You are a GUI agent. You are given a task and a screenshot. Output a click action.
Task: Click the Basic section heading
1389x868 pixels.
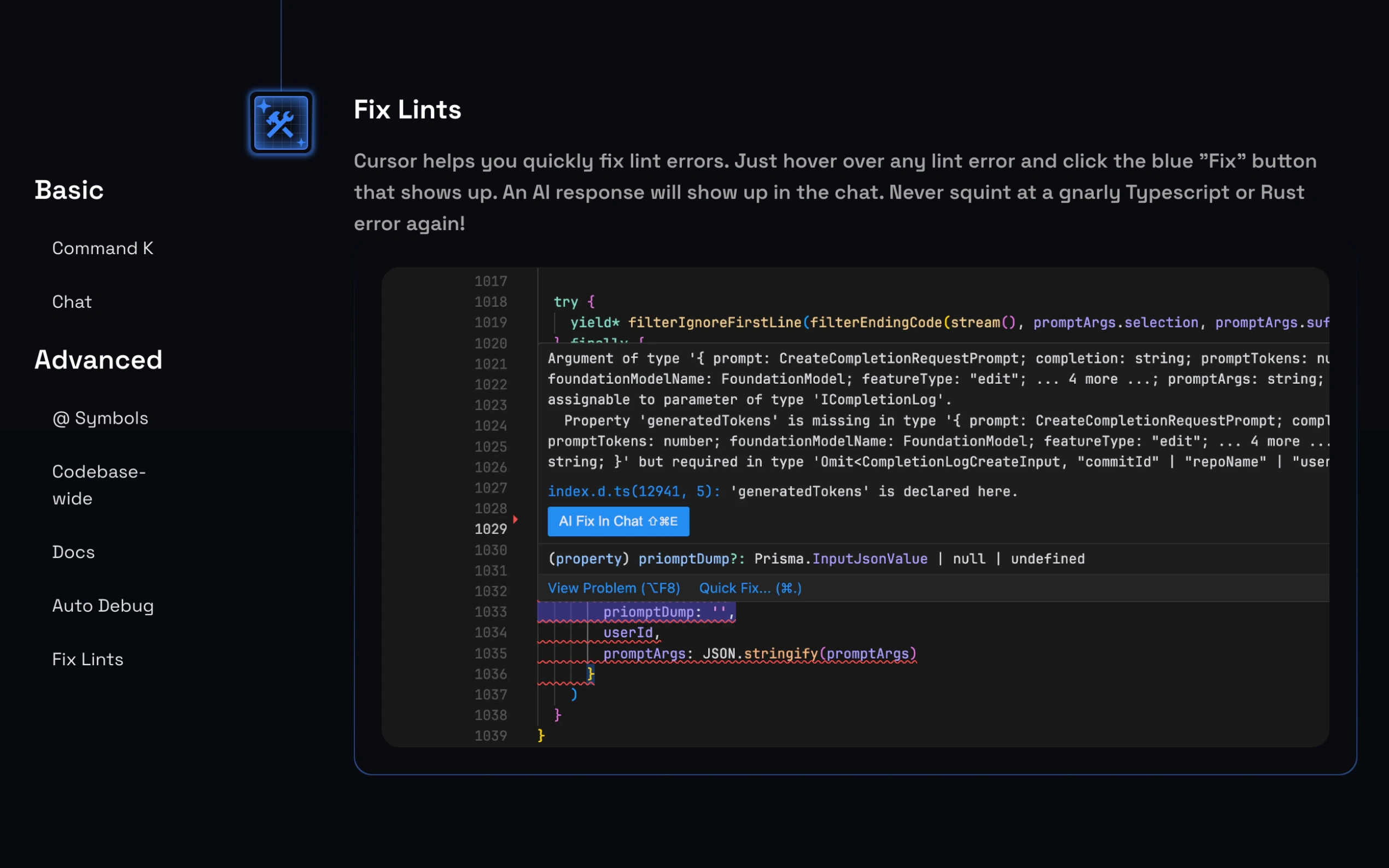[x=69, y=190]
